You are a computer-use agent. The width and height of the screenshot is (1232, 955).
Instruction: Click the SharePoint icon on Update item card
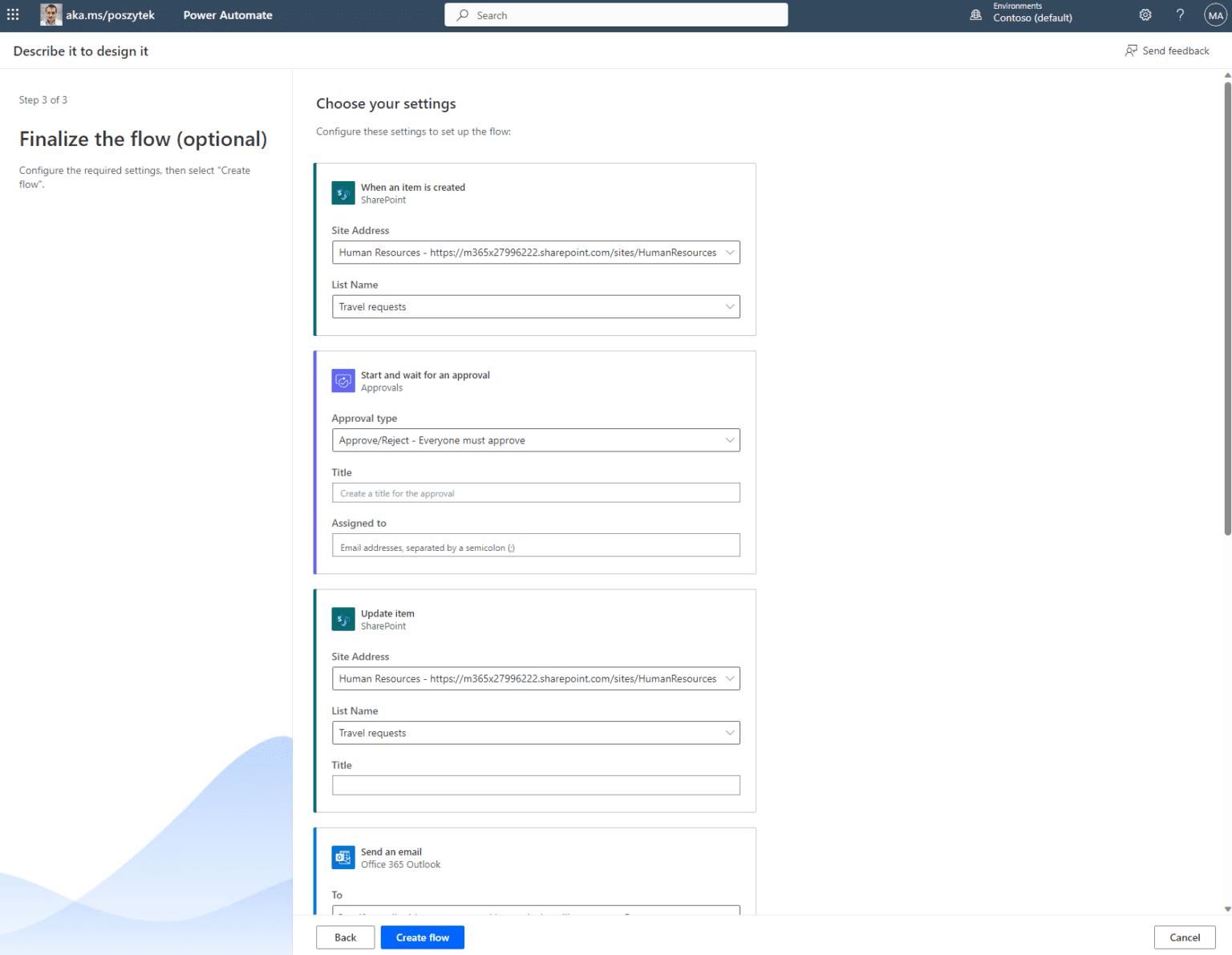[343, 620]
